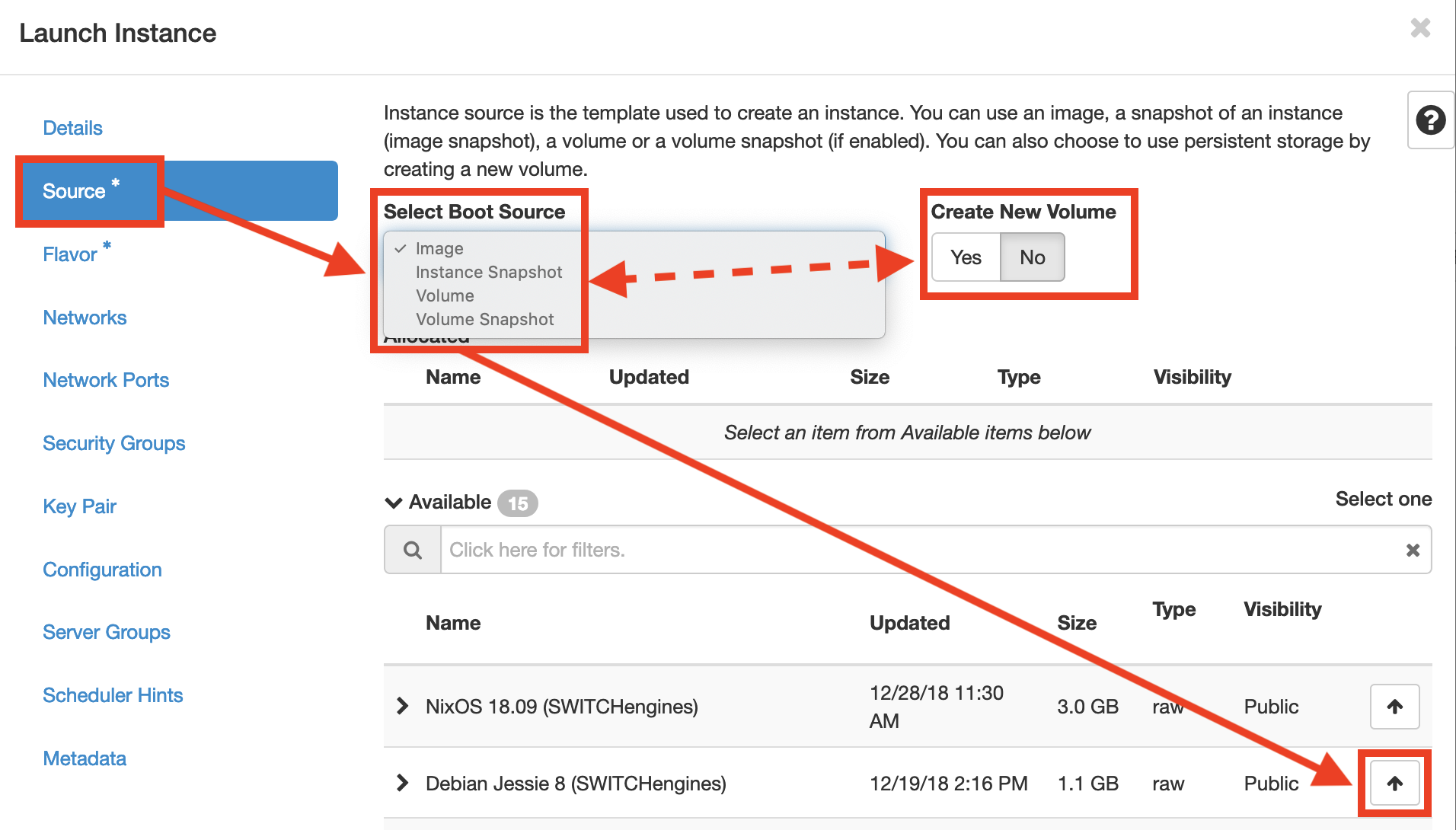Allocate Debian Jessie 8 with the up arrow
This screenshot has width=1456, height=830.
tap(1394, 783)
